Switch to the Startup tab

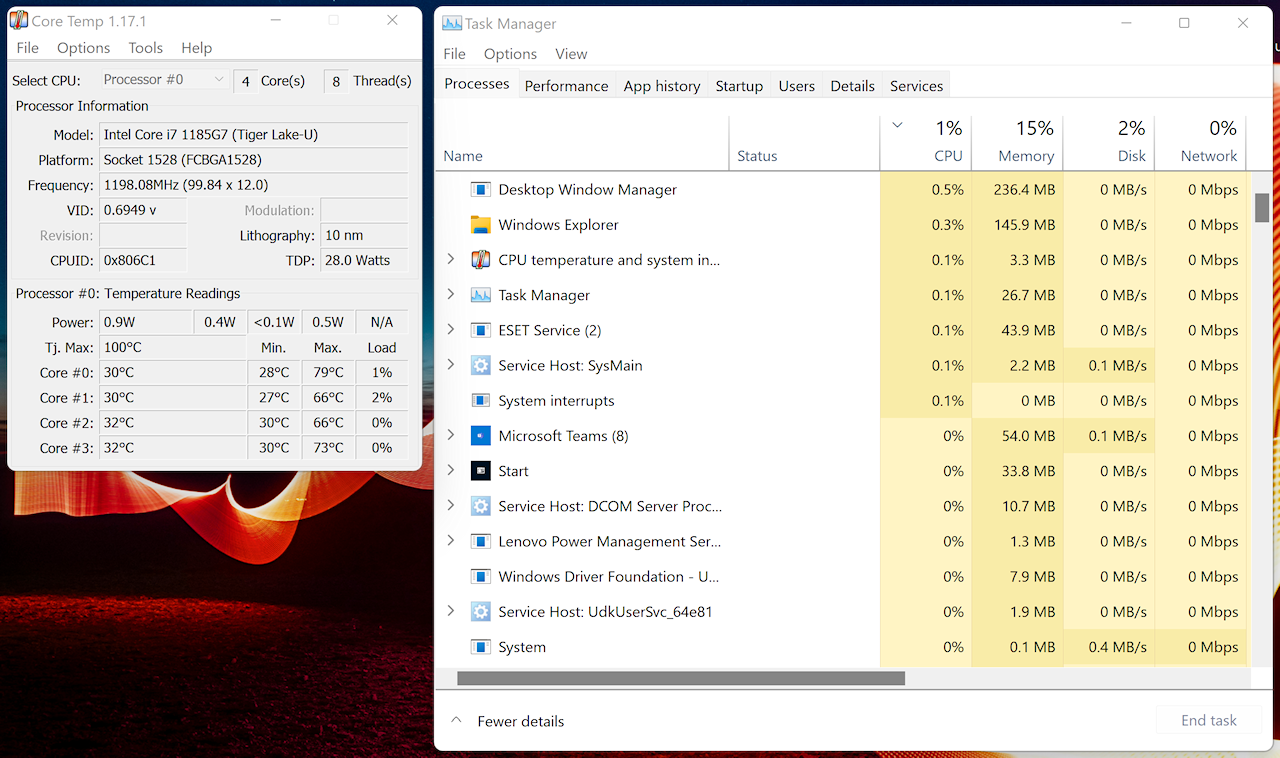click(739, 86)
